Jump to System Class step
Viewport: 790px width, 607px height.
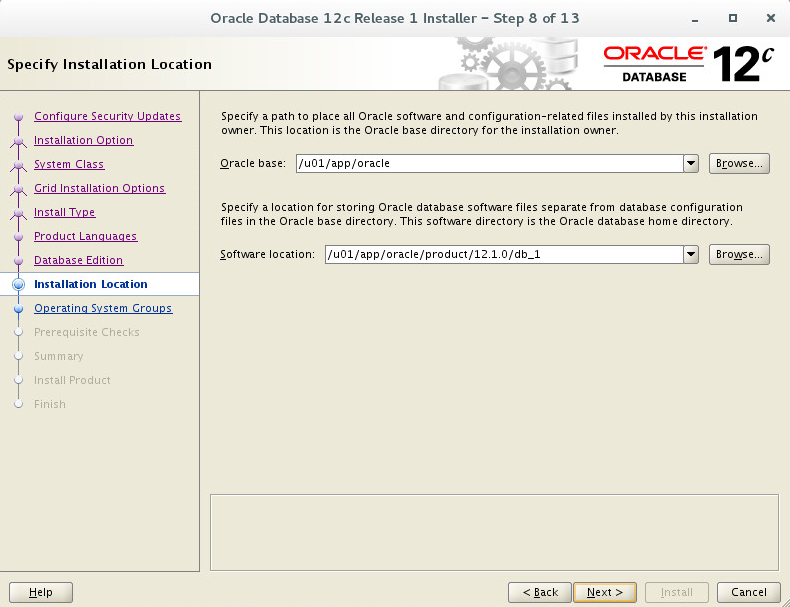click(69, 164)
